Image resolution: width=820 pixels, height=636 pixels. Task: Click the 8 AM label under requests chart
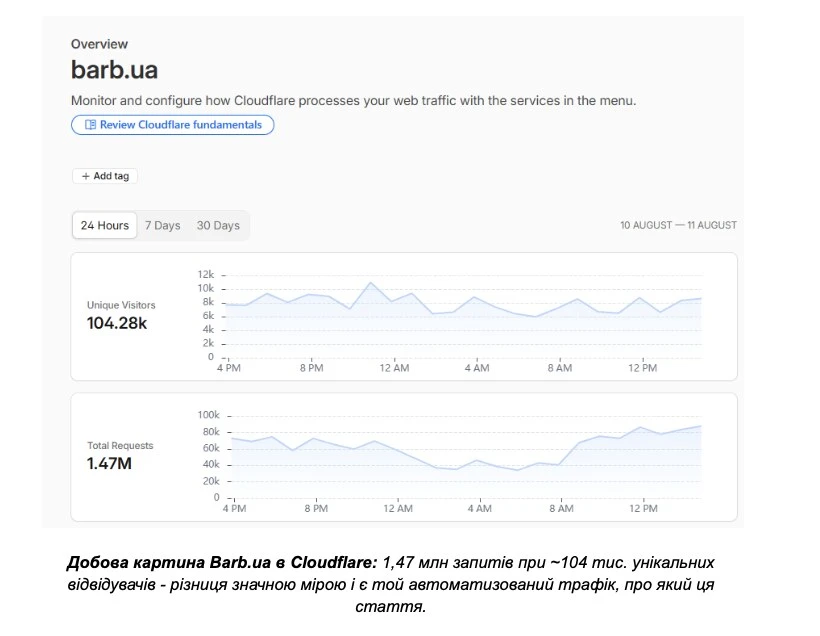point(561,508)
